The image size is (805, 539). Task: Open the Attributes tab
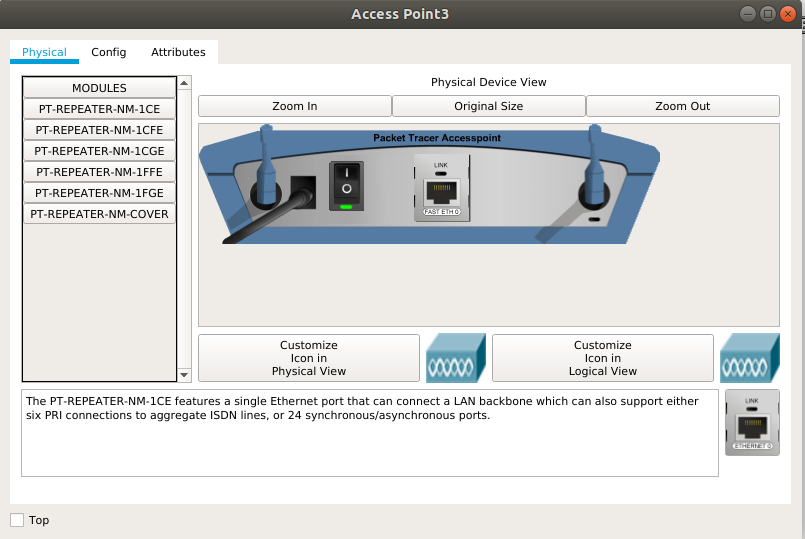178,52
